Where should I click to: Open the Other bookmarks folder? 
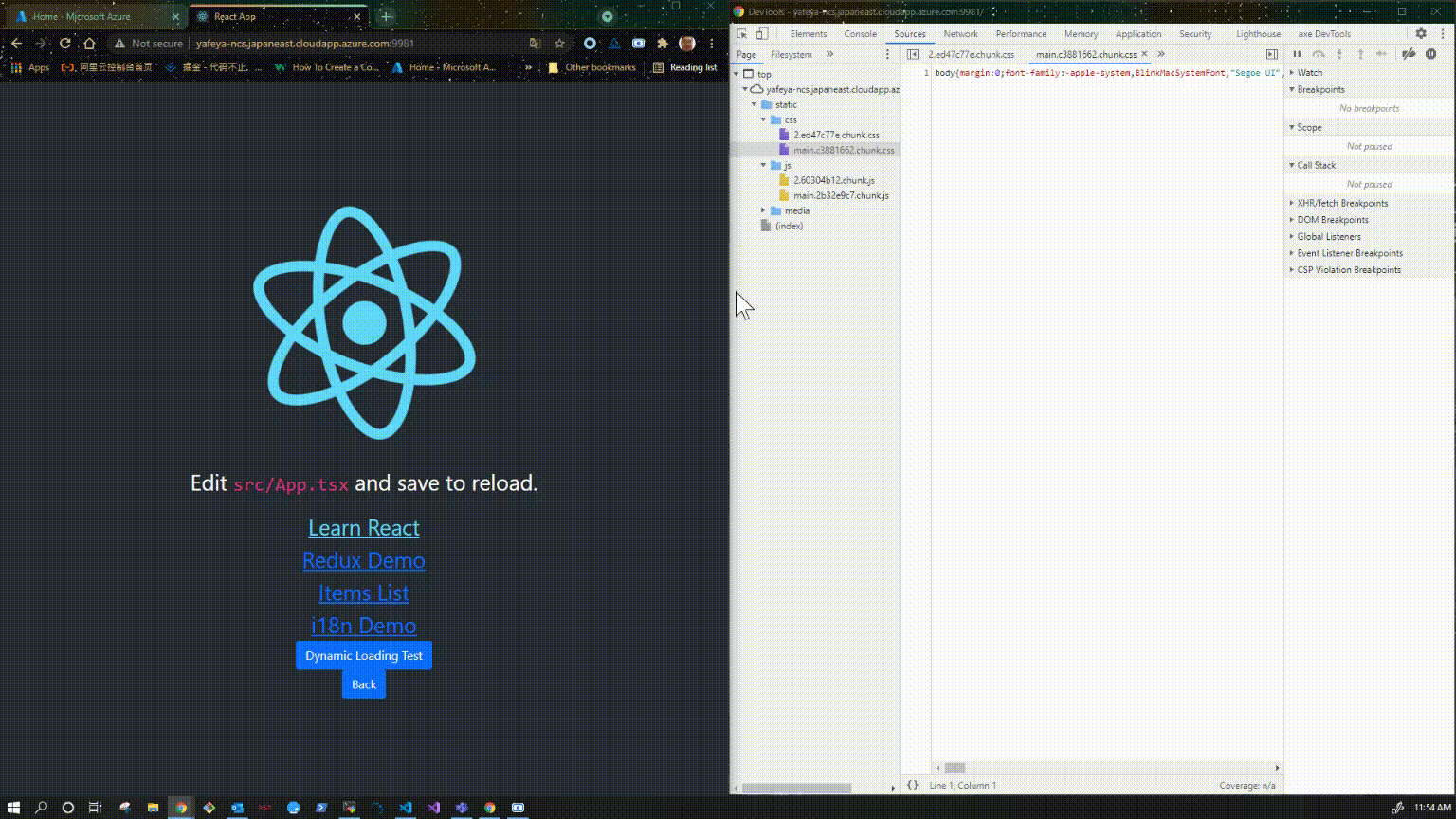(591, 67)
